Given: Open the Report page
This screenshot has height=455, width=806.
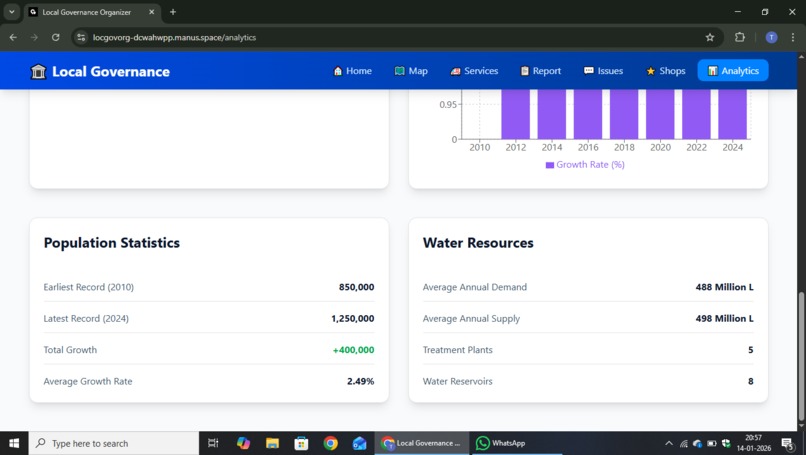Looking at the screenshot, I should click(x=540, y=71).
